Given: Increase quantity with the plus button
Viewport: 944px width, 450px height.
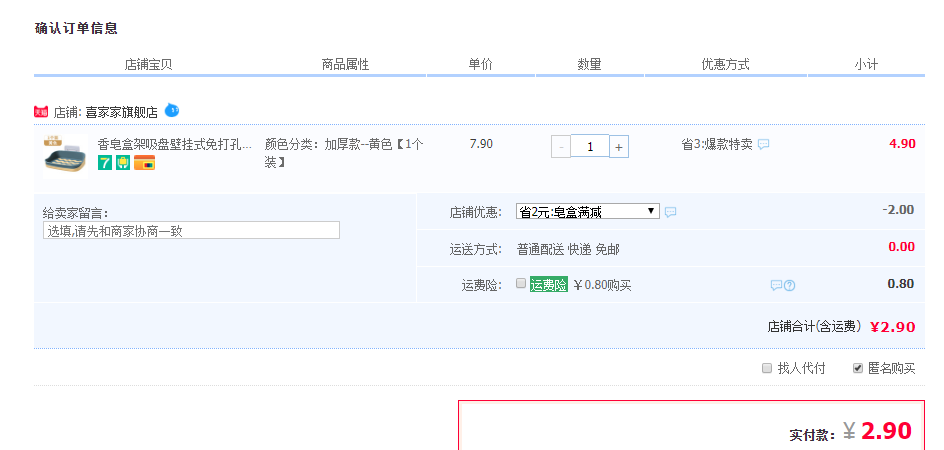Looking at the screenshot, I should pyautogui.click(x=619, y=146).
